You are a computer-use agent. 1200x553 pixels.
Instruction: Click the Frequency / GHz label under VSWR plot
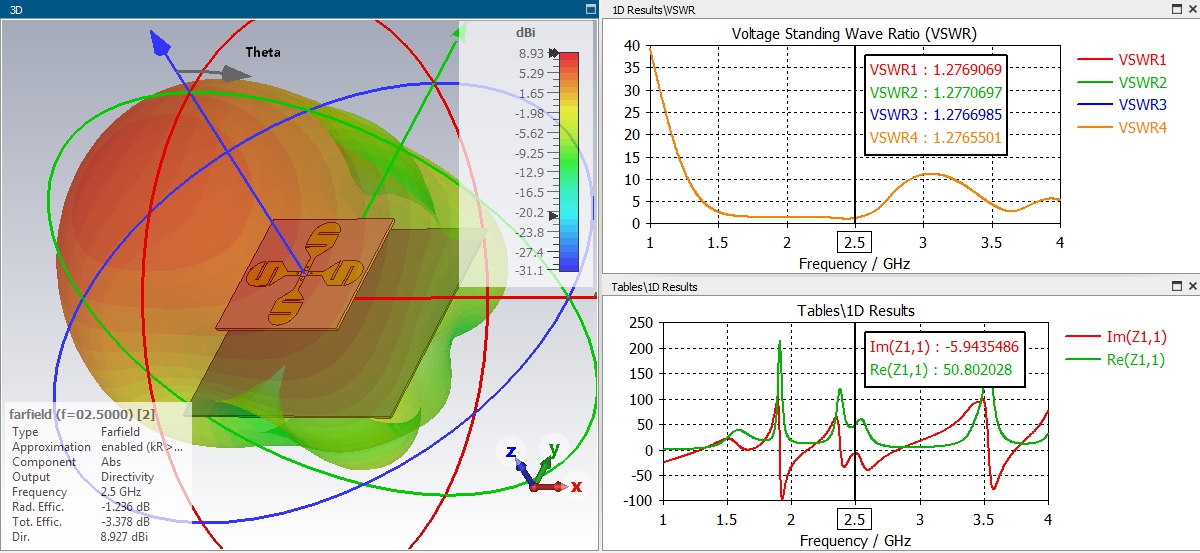(856, 264)
